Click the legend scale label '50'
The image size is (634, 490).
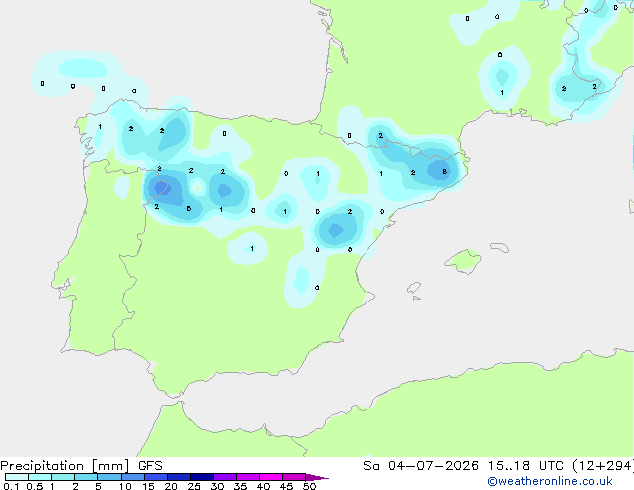click(309, 486)
